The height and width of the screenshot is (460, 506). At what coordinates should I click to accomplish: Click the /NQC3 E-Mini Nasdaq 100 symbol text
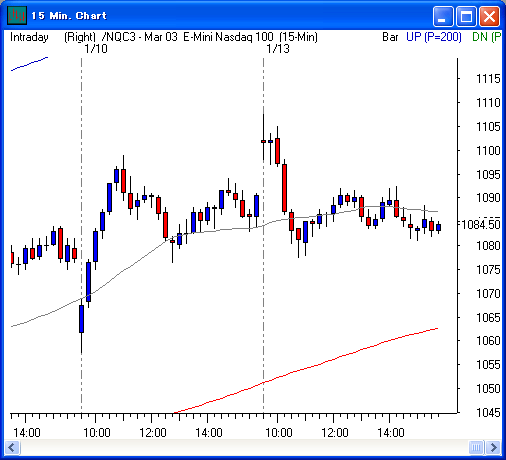click(210, 37)
